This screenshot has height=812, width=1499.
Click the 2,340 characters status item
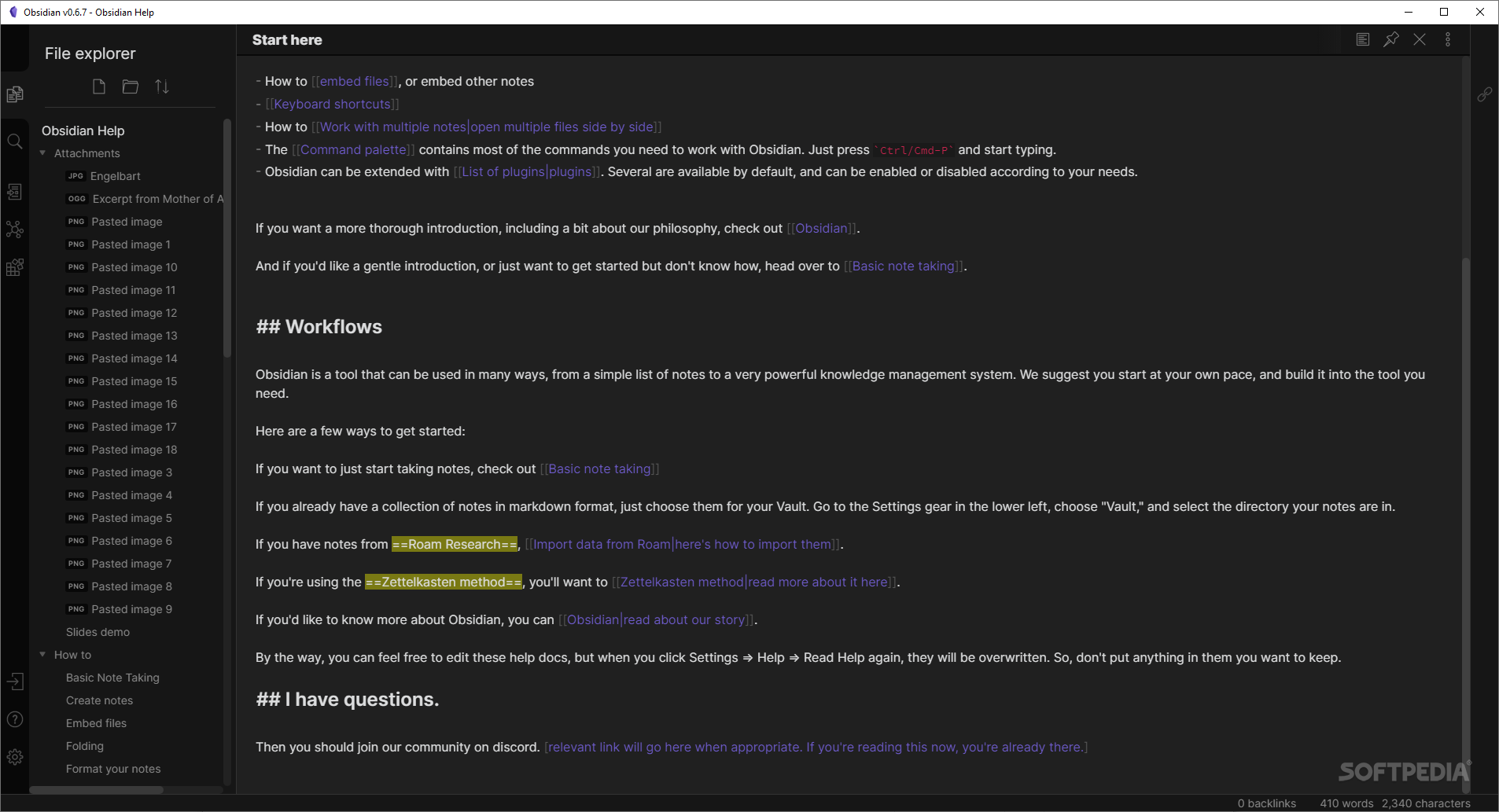point(1426,803)
